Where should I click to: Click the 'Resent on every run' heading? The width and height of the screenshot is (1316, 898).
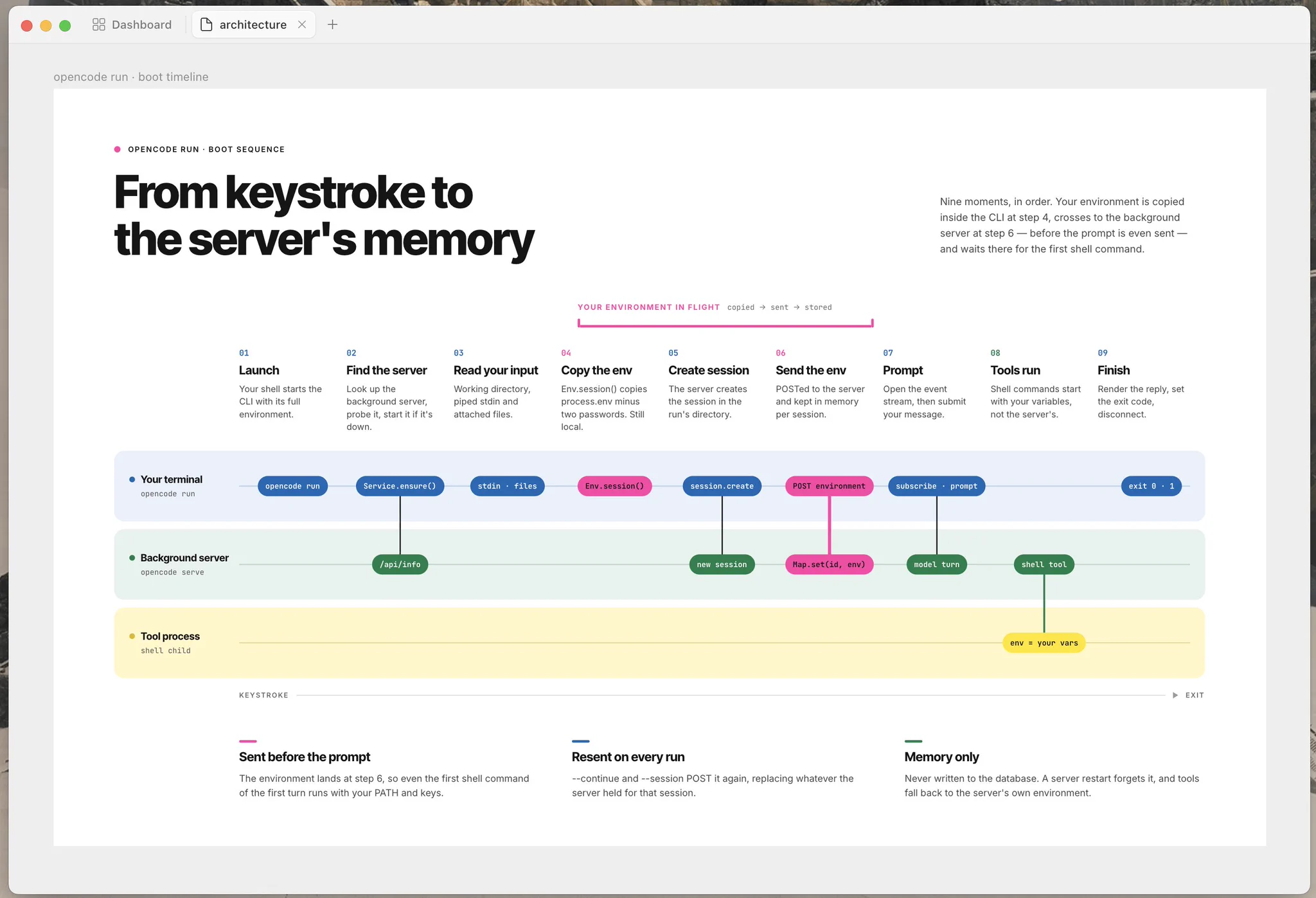(628, 757)
